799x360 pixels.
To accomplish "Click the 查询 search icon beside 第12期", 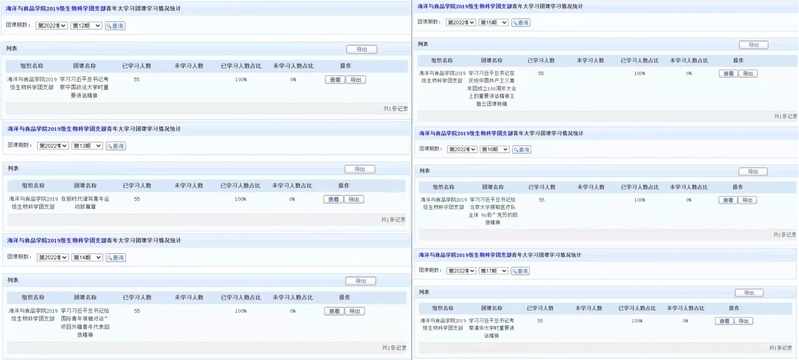I will click(x=116, y=25).
